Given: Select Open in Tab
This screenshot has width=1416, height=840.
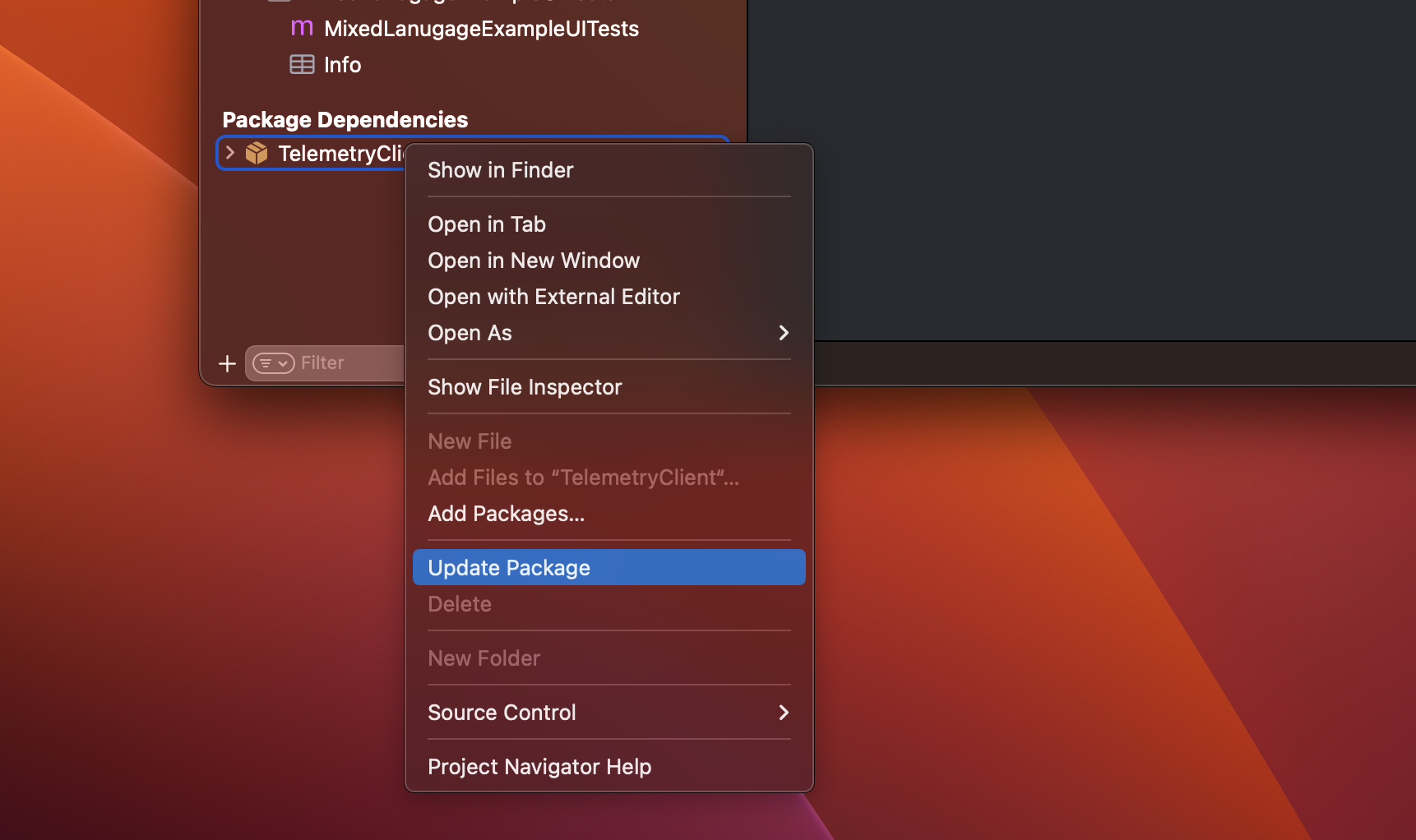Looking at the screenshot, I should (x=486, y=224).
